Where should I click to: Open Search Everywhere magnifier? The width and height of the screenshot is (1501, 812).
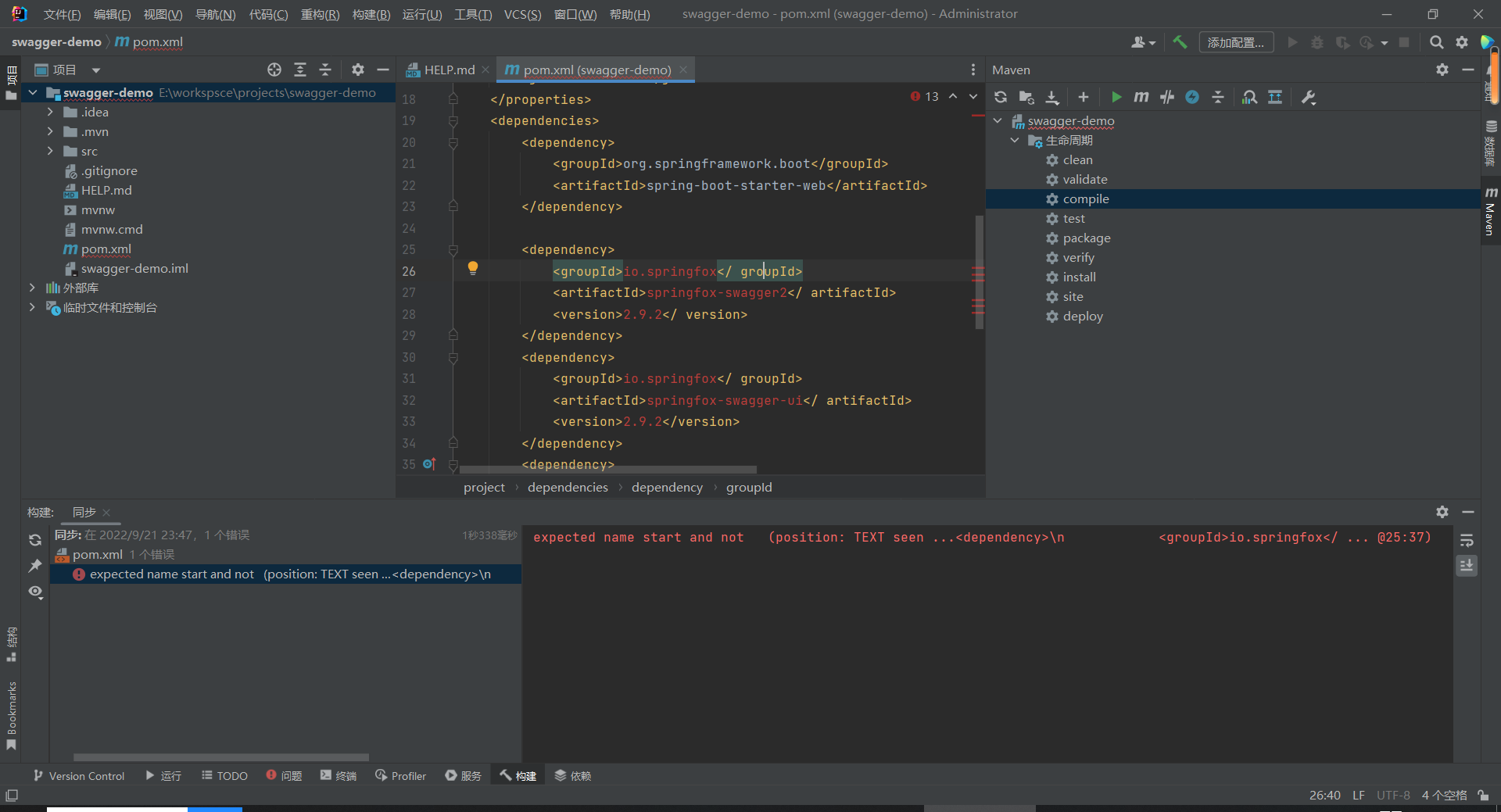tap(1436, 42)
